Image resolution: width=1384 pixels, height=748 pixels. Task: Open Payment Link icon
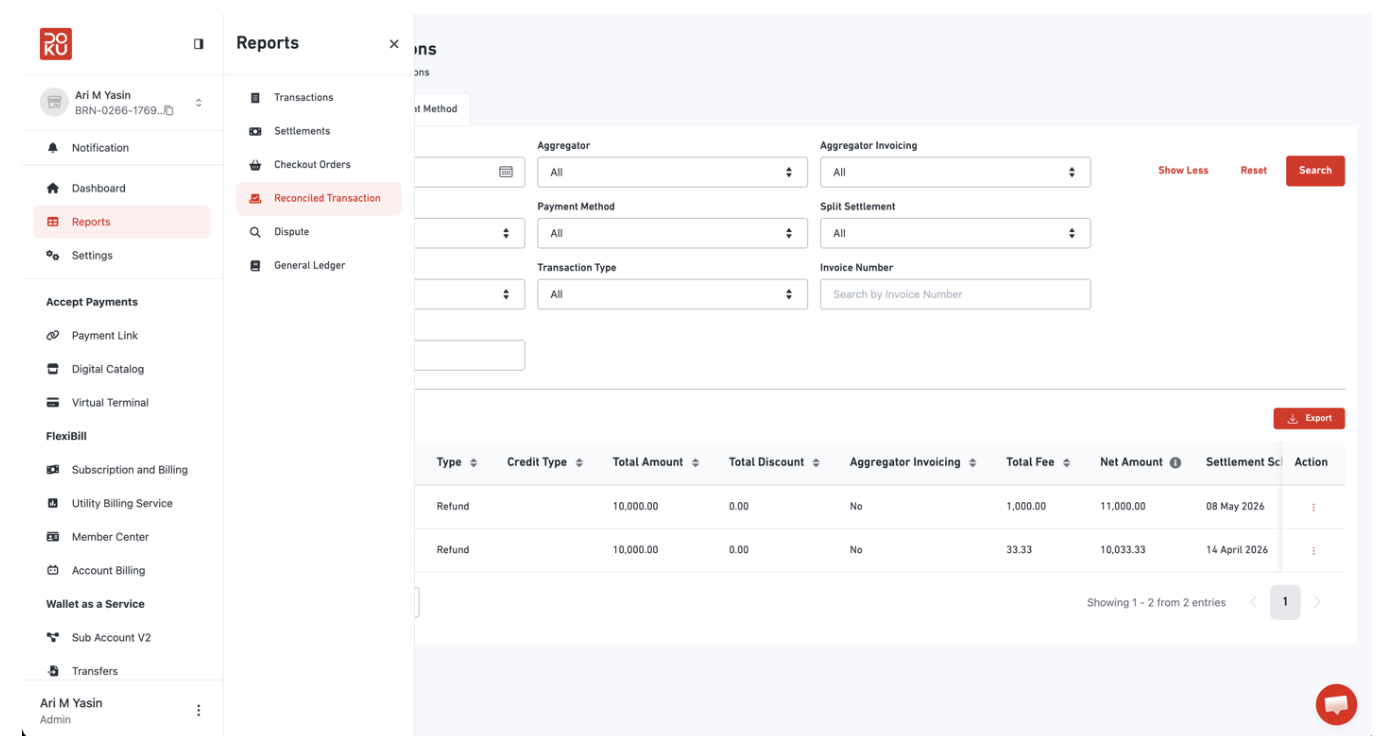(x=53, y=336)
